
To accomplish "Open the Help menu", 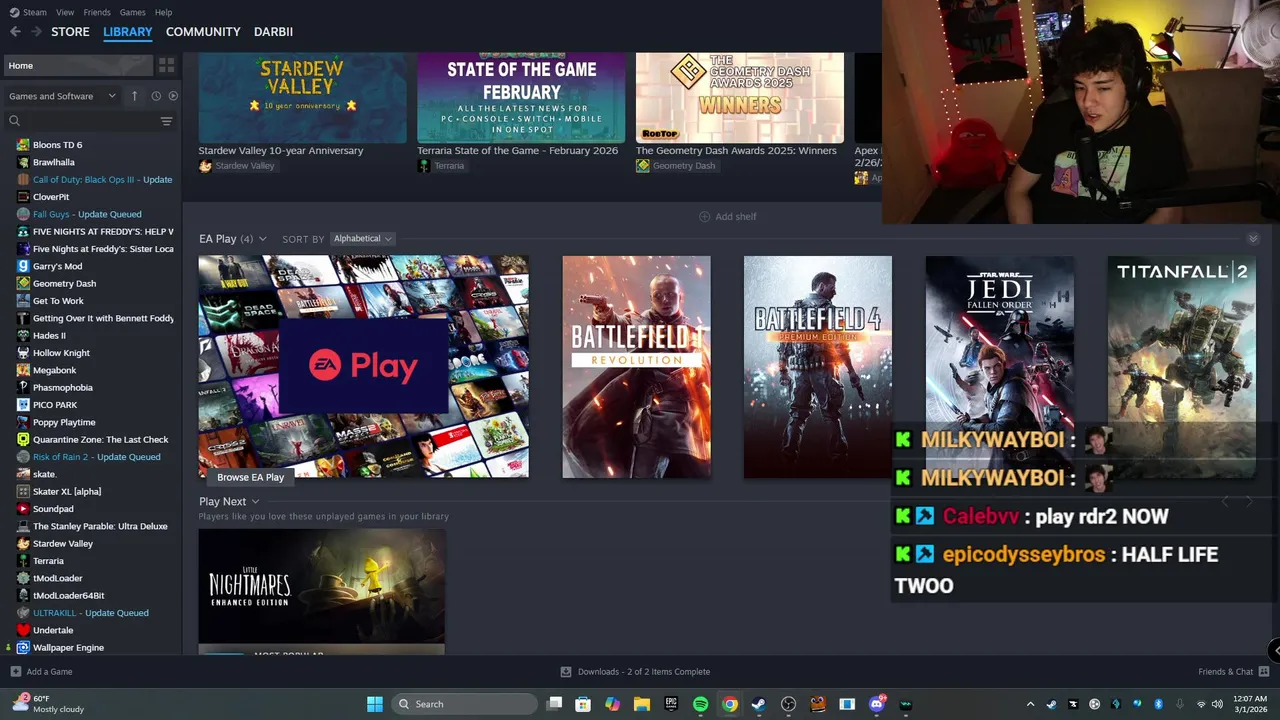I will 164,12.
